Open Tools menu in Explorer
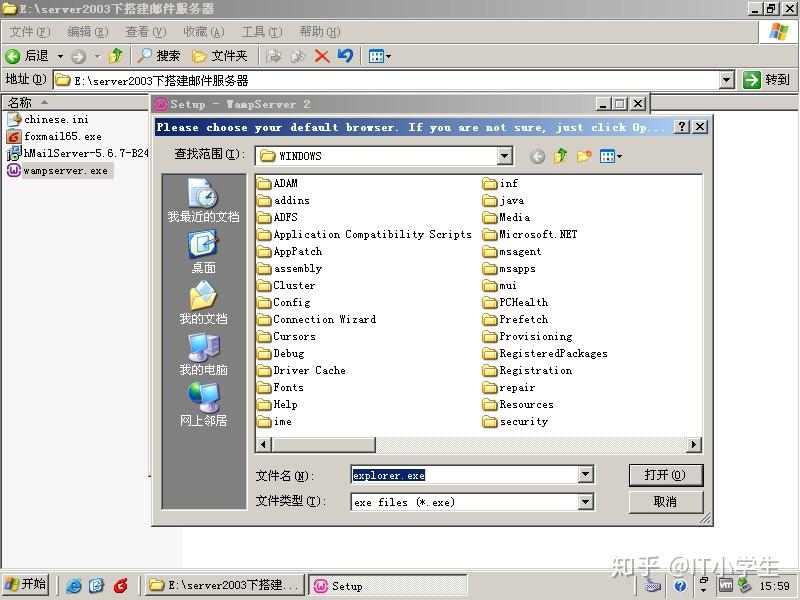This screenshot has height=600, width=800. tap(262, 32)
